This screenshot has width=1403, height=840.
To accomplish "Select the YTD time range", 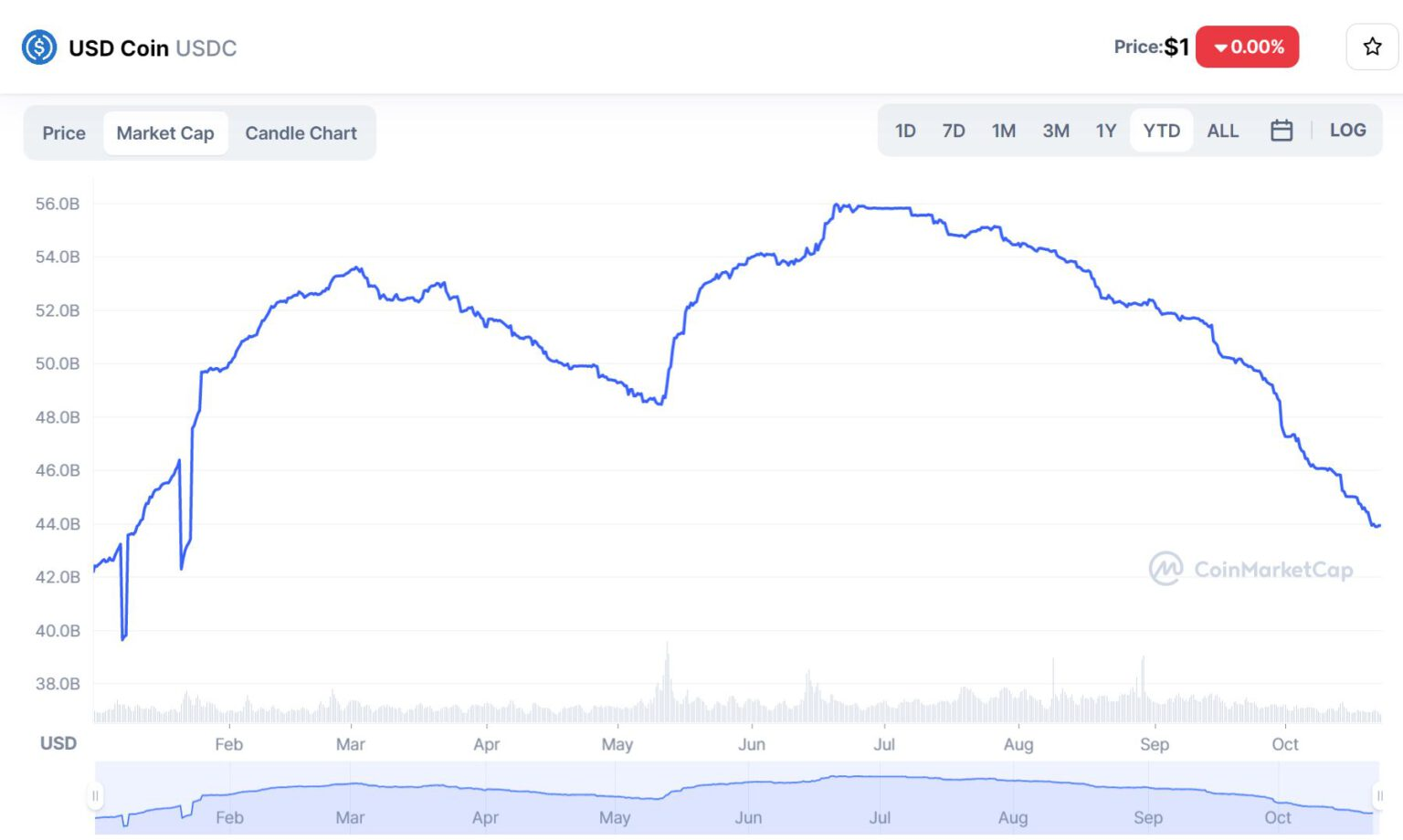I will 1161,131.
